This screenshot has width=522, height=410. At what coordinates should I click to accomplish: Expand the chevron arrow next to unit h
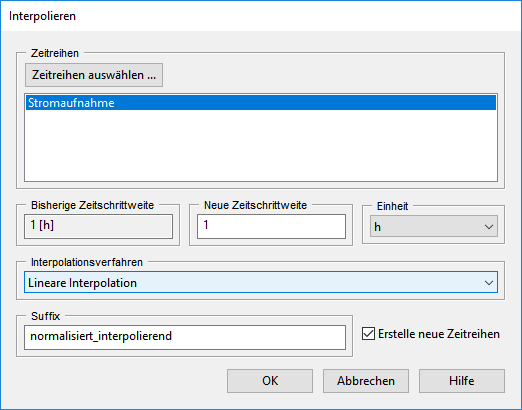[489, 227]
